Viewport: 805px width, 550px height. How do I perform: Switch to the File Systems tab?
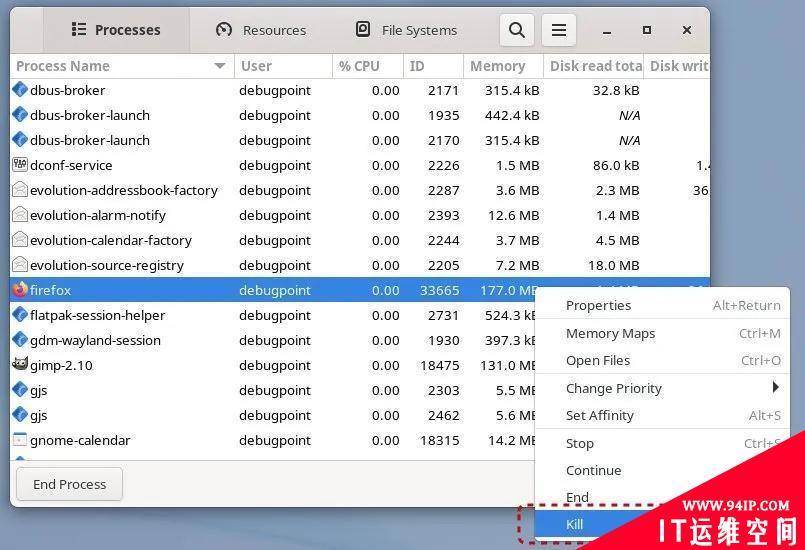[407, 30]
